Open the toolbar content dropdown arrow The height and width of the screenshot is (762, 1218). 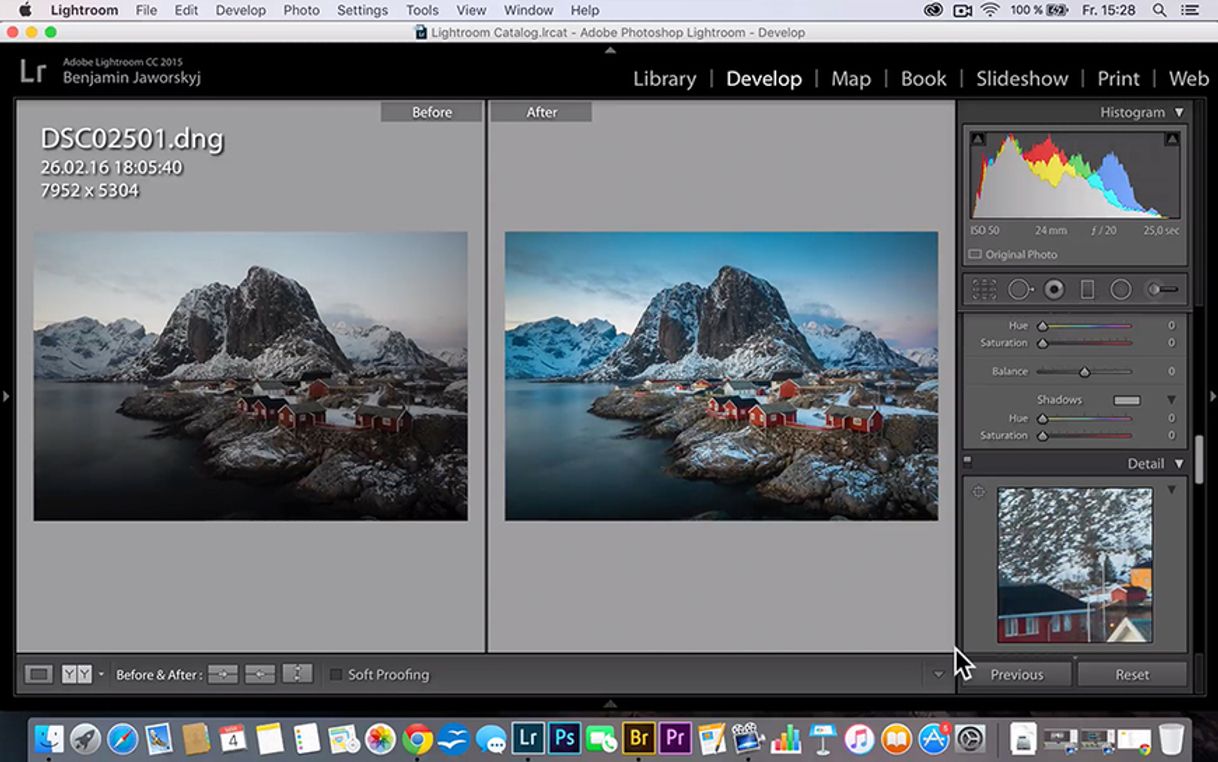coord(938,674)
